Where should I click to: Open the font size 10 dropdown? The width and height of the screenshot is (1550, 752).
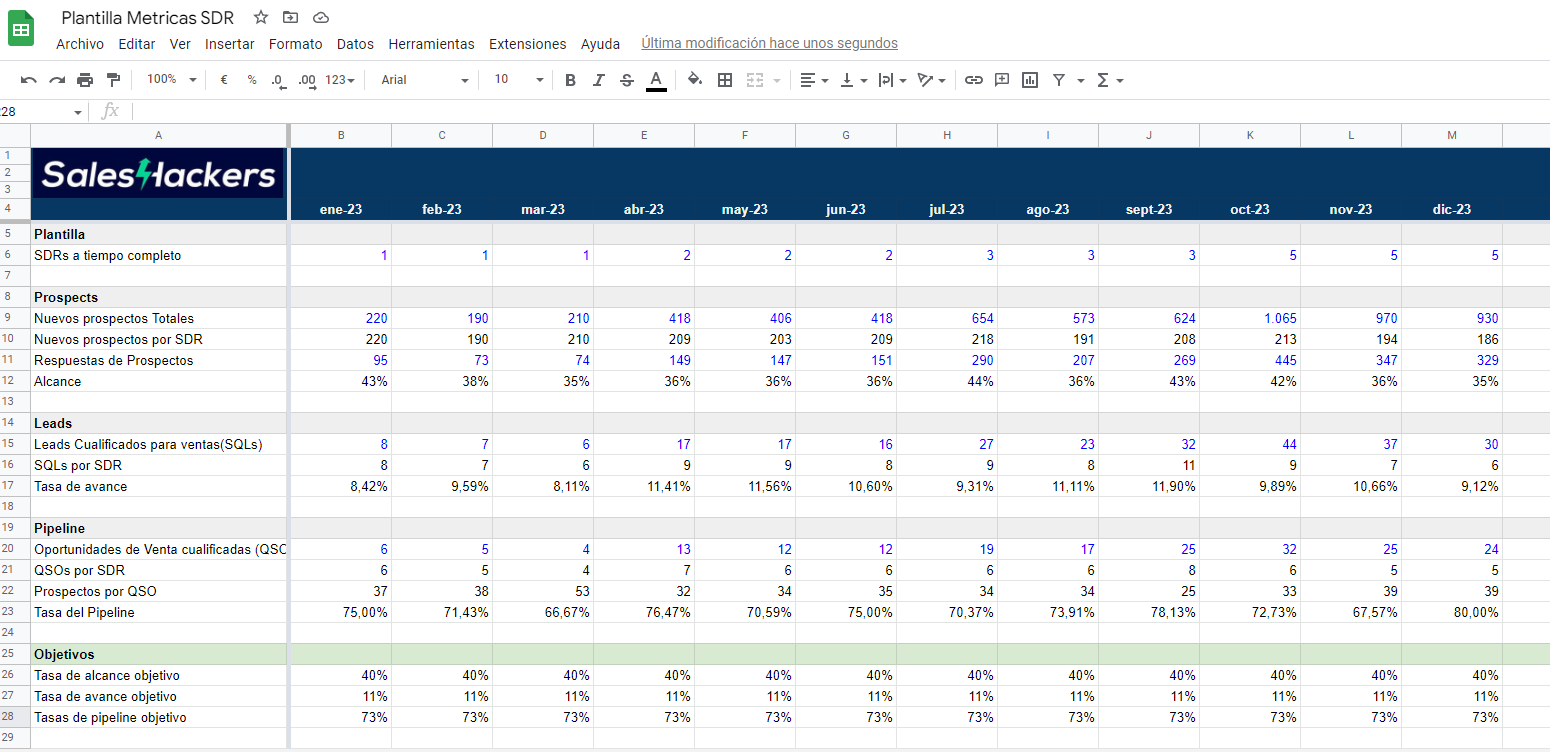pyautogui.click(x=518, y=80)
